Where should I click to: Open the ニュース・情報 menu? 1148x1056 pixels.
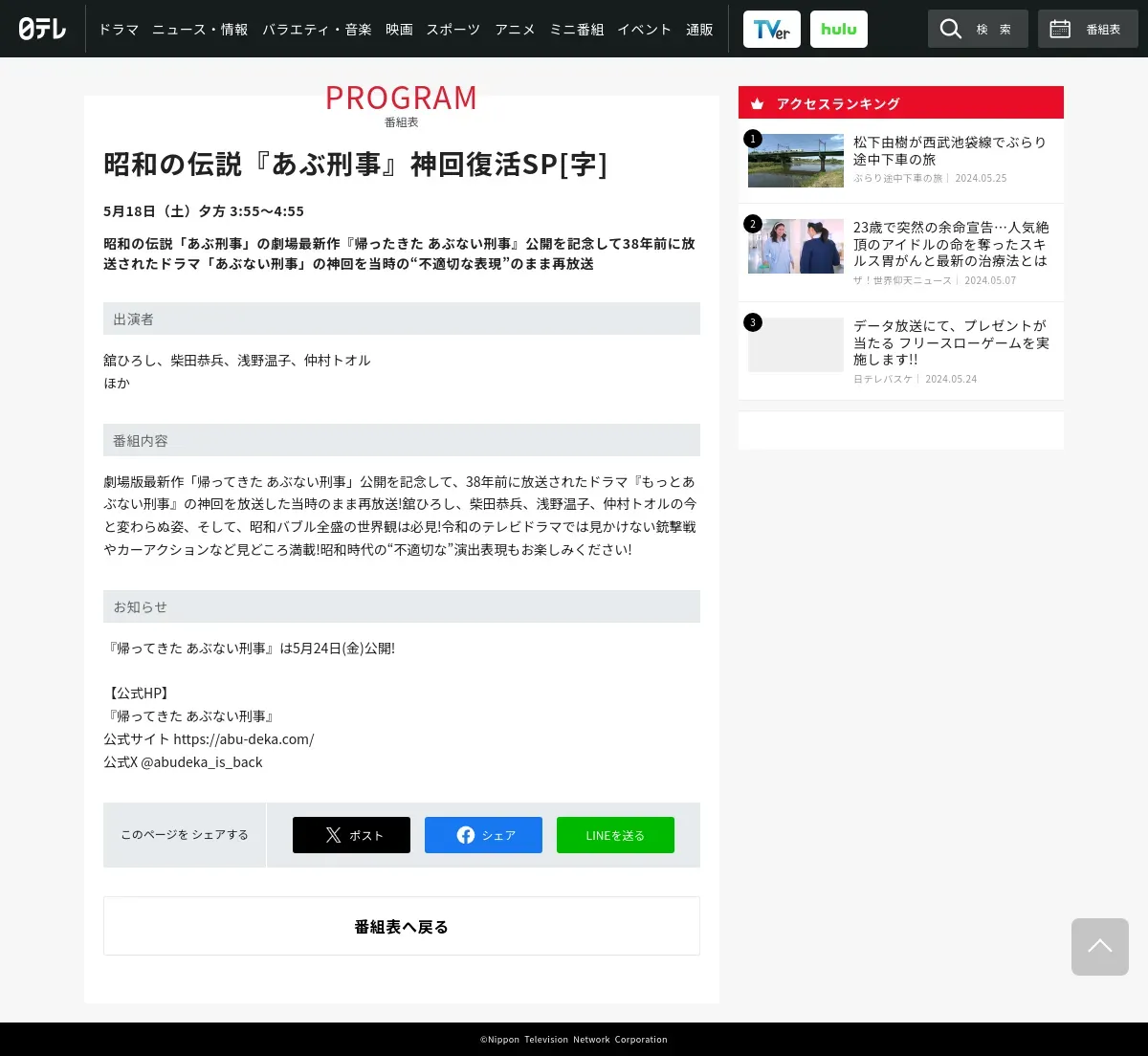coord(200,30)
